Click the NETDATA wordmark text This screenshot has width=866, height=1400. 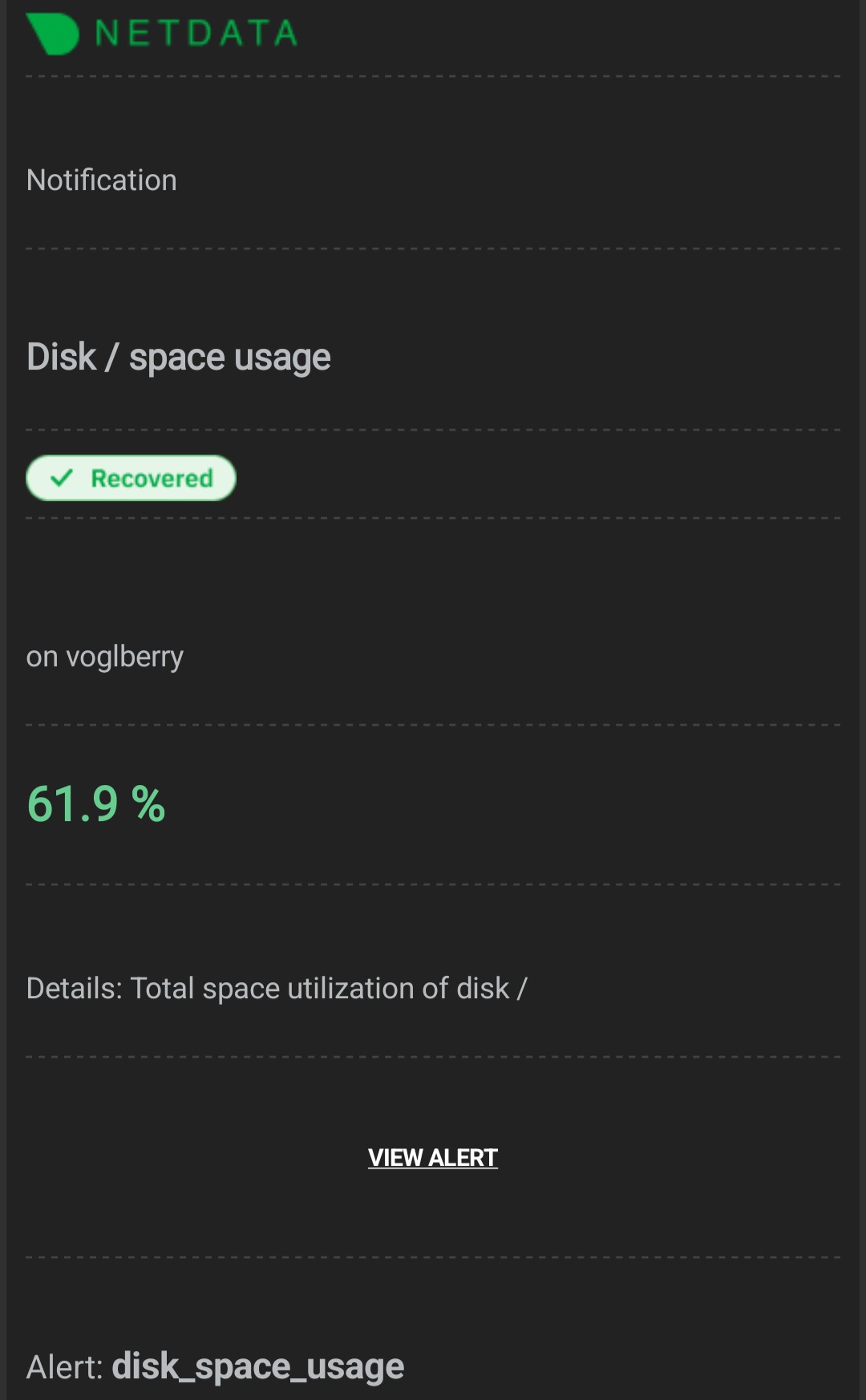(x=196, y=34)
